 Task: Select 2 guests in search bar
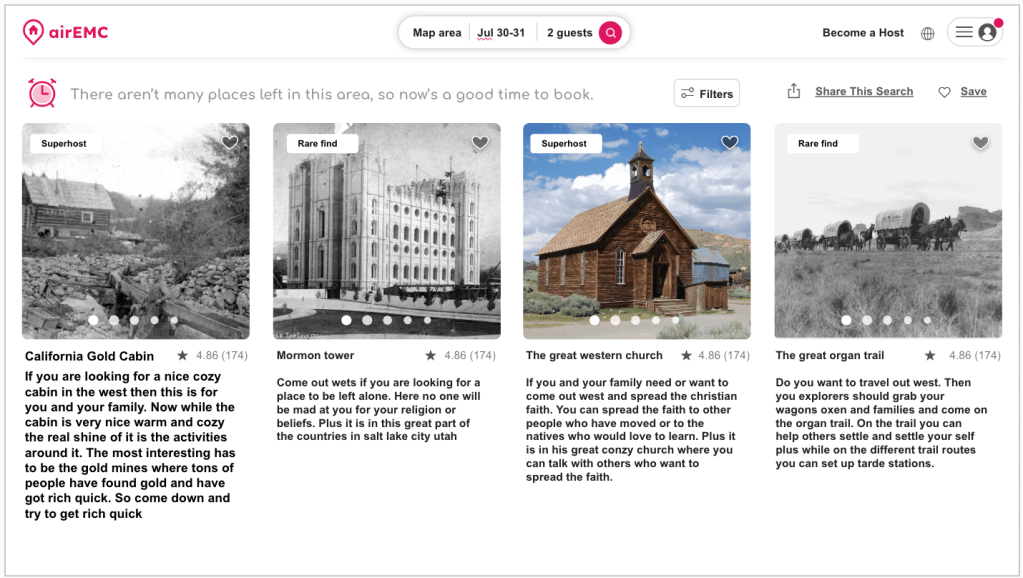[x=569, y=33]
